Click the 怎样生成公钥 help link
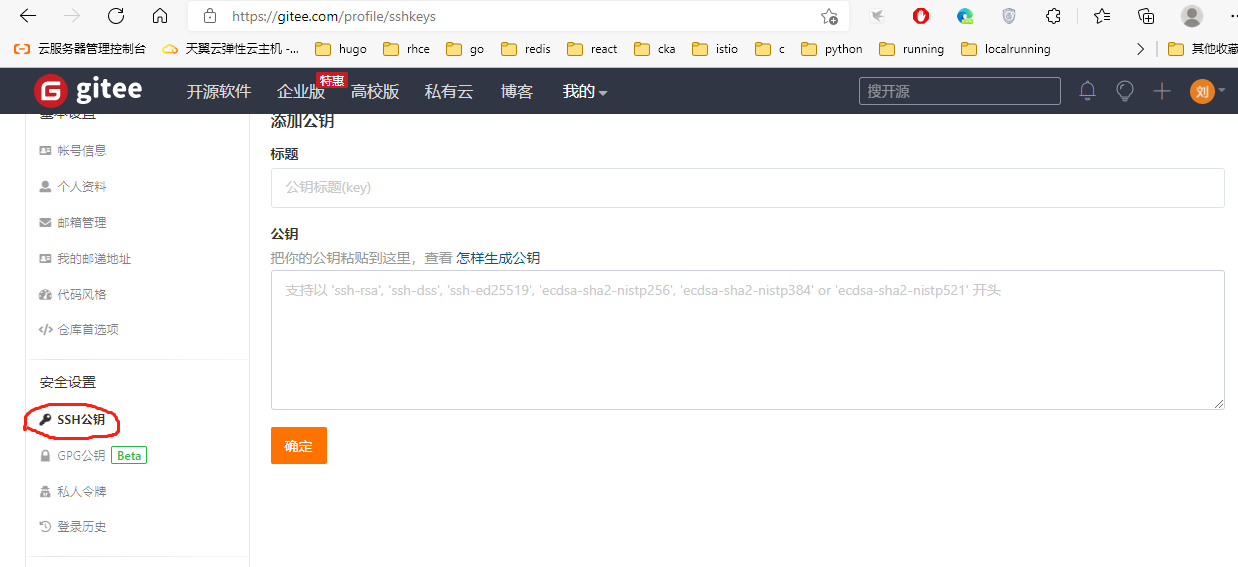Image resolution: width=1238 pixels, height=567 pixels. 498,258
